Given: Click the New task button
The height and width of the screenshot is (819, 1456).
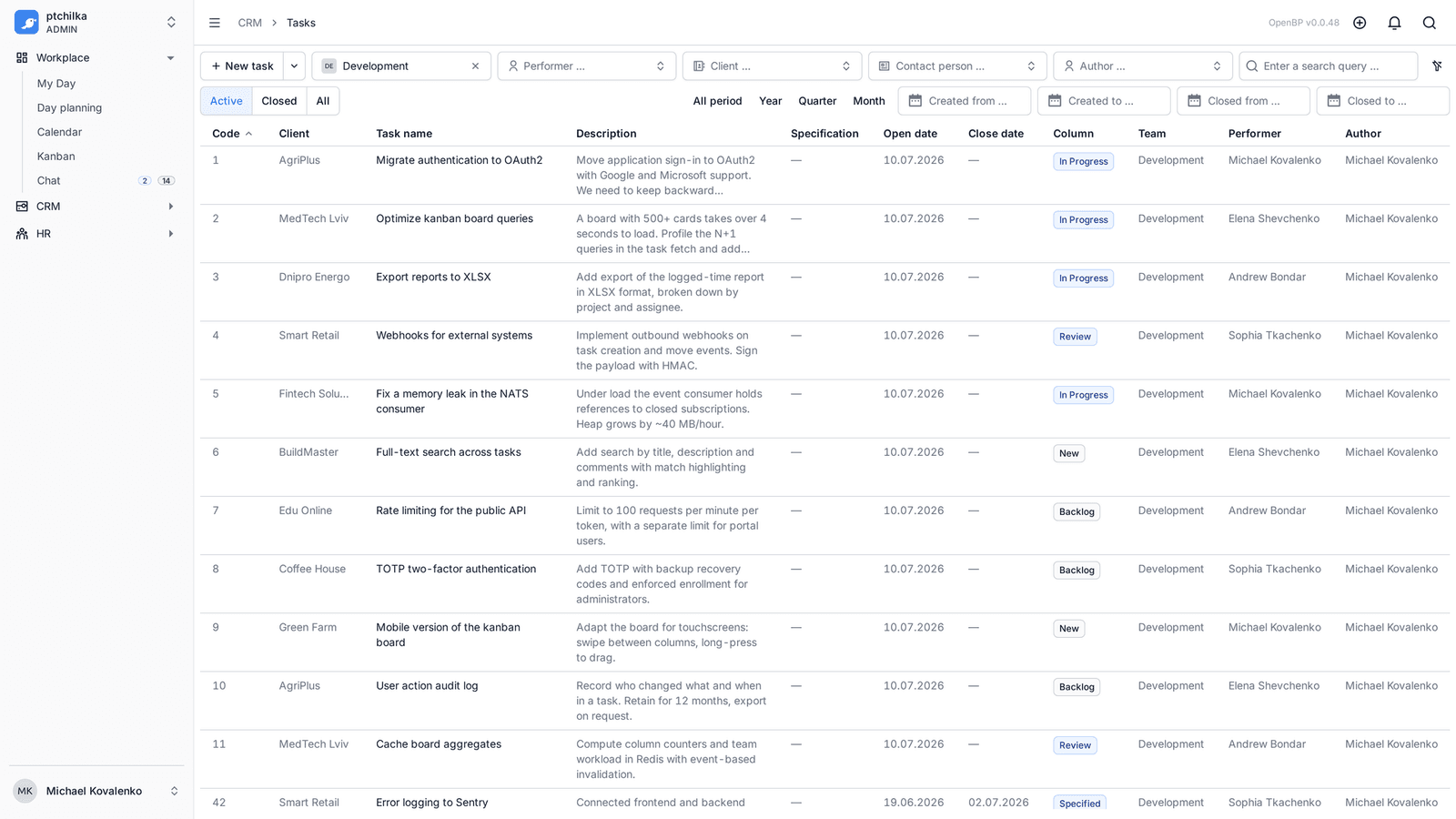Looking at the screenshot, I should 242,66.
